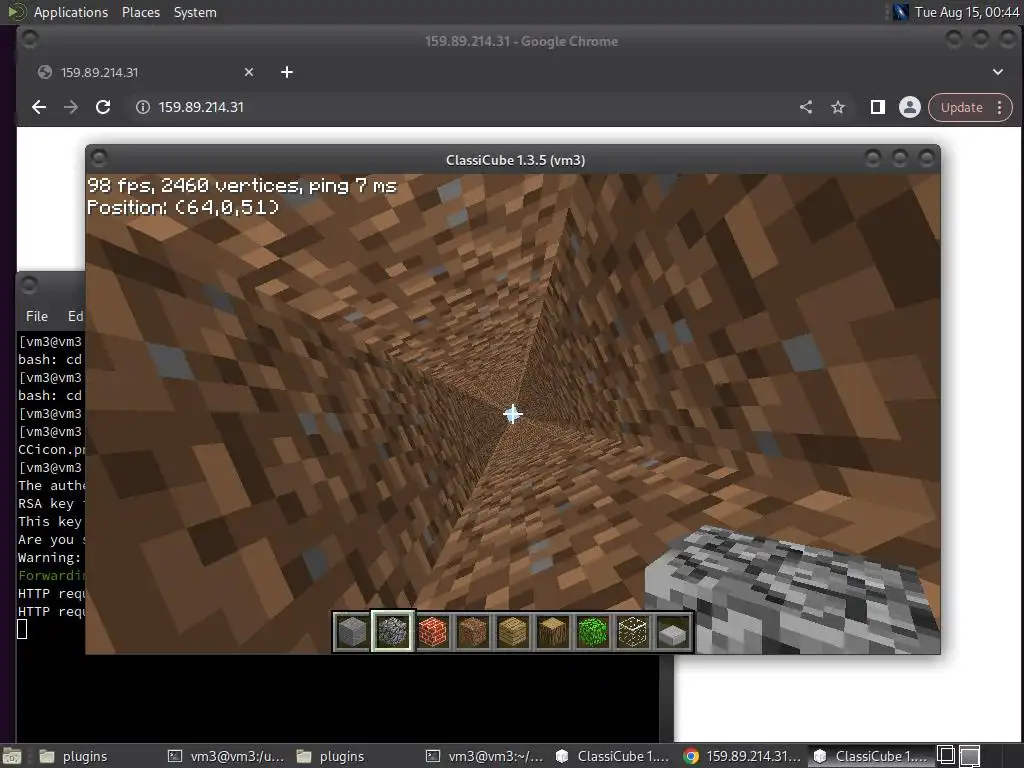
Task: Open the System menu
Action: pyautogui.click(x=195, y=12)
